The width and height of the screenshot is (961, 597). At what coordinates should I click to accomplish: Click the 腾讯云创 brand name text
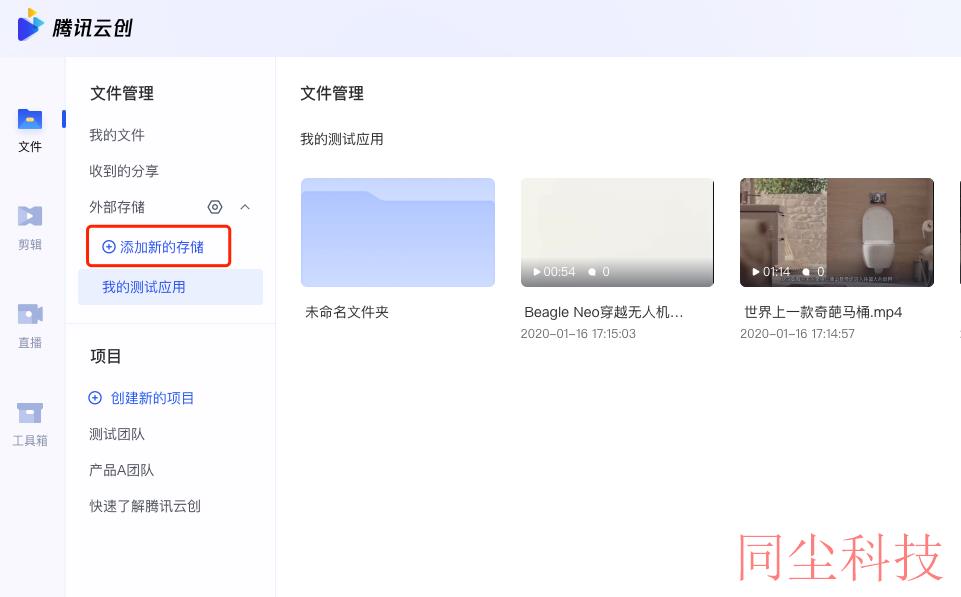click(x=93, y=28)
